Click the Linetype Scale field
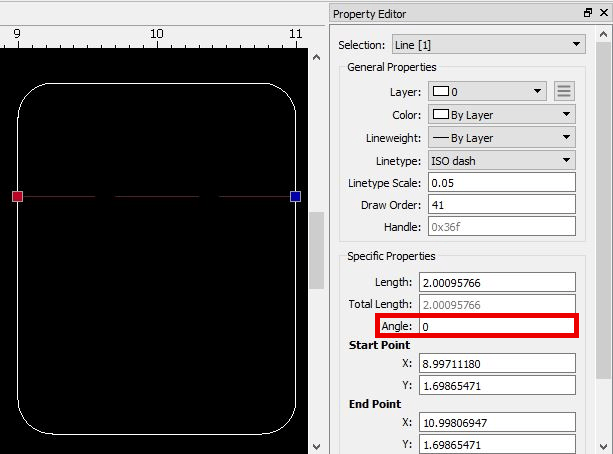This screenshot has width=613, height=454. point(502,183)
